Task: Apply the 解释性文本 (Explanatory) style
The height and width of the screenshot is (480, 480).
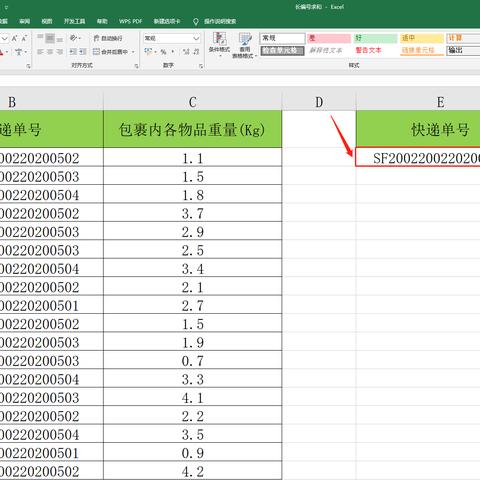Action: 326,50
